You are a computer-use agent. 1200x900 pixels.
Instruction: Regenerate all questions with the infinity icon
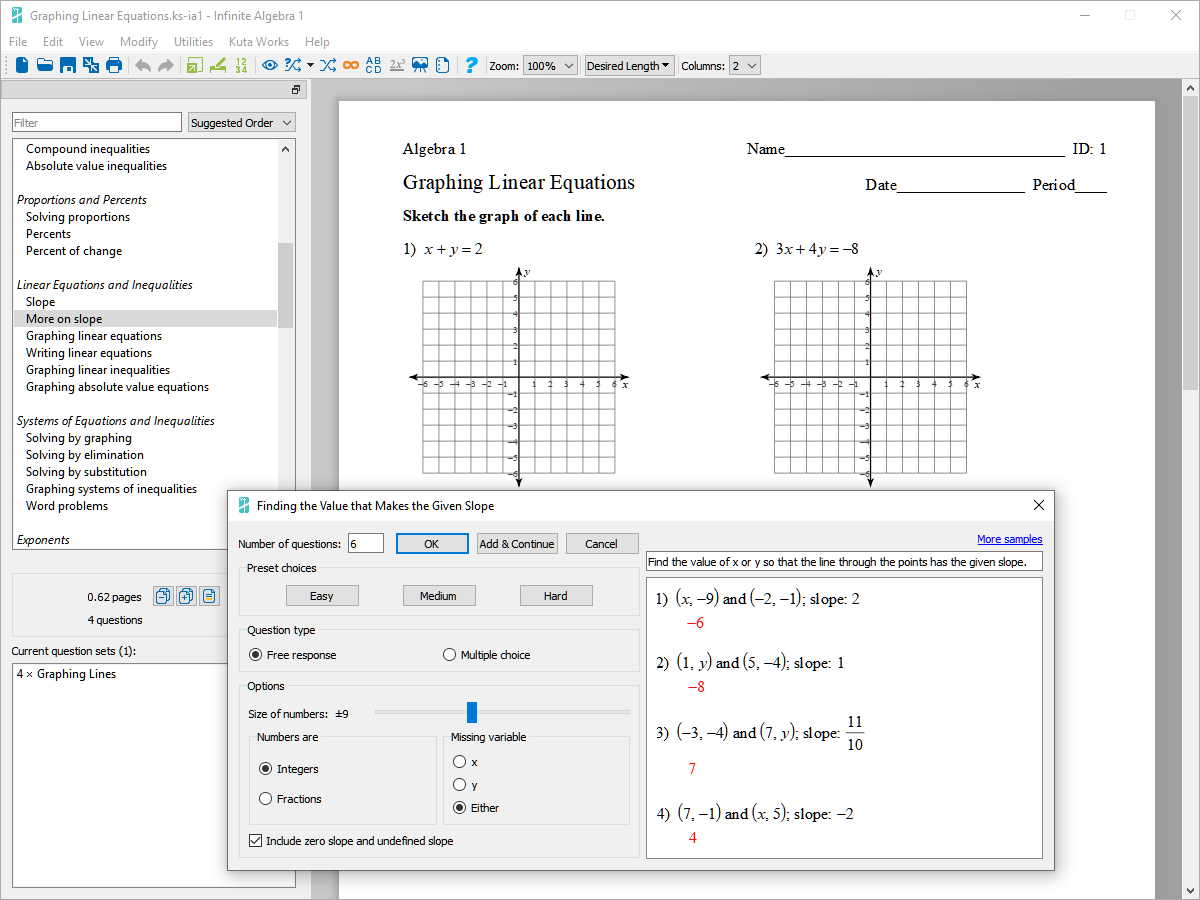coord(351,65)
